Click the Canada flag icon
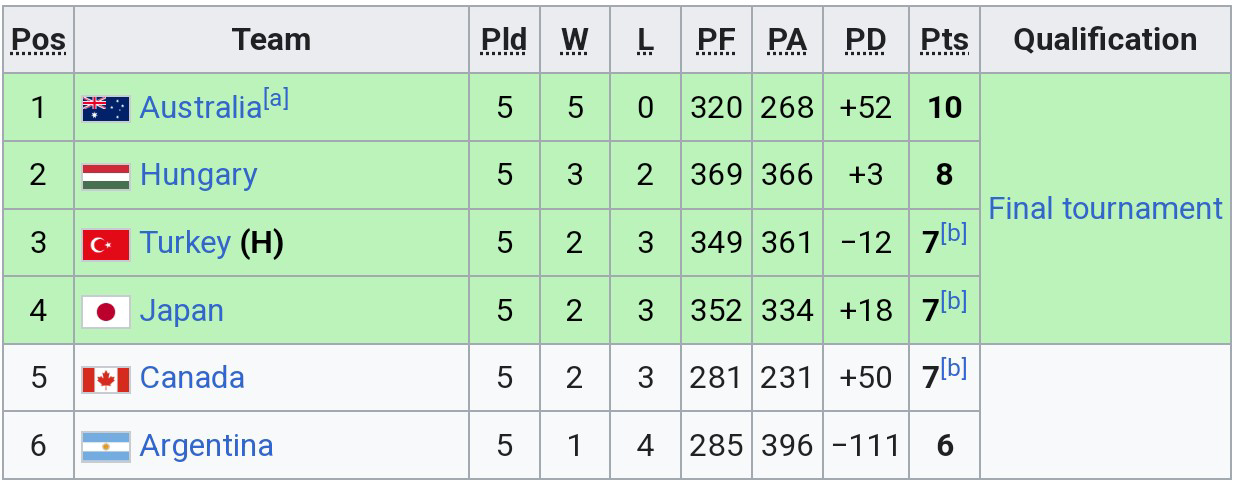 (x=106, y=379)
